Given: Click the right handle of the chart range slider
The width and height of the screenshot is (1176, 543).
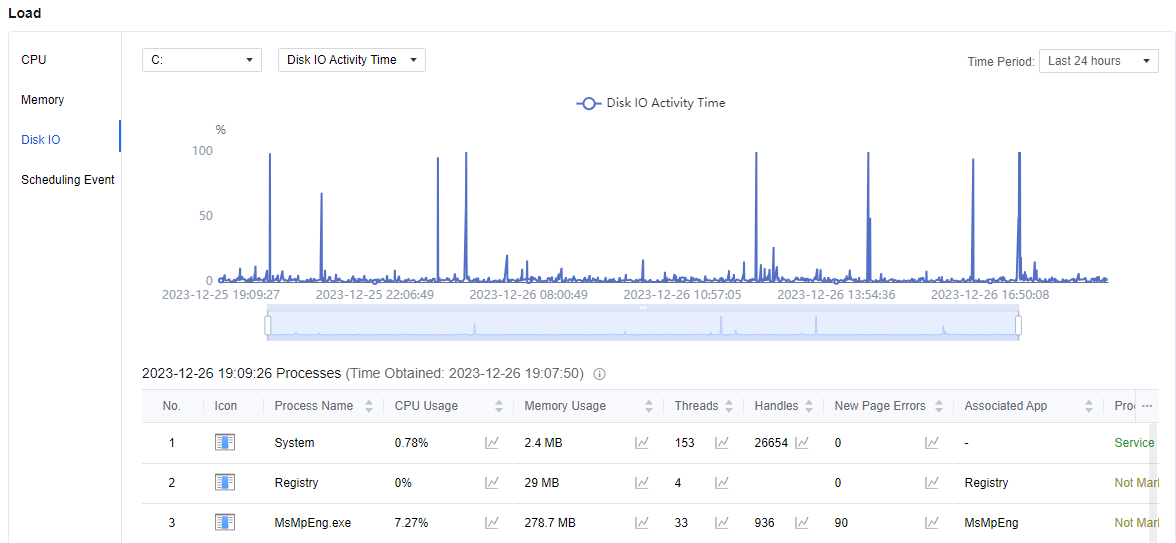Looking at the screenshot, I should 1018,325.
